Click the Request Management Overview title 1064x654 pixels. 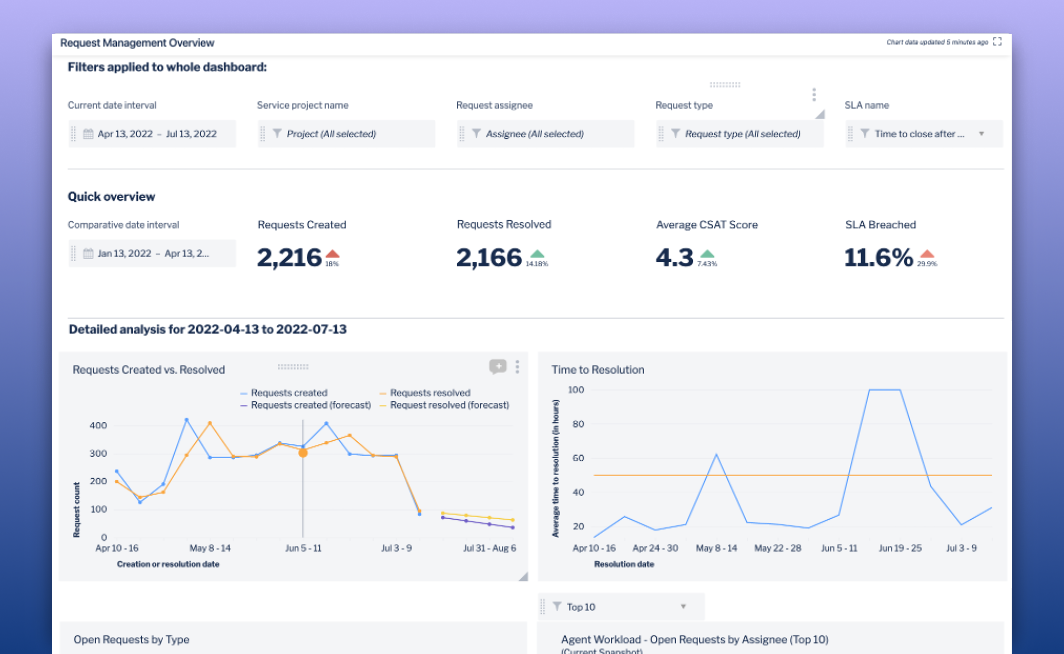[x=137, y=43]
